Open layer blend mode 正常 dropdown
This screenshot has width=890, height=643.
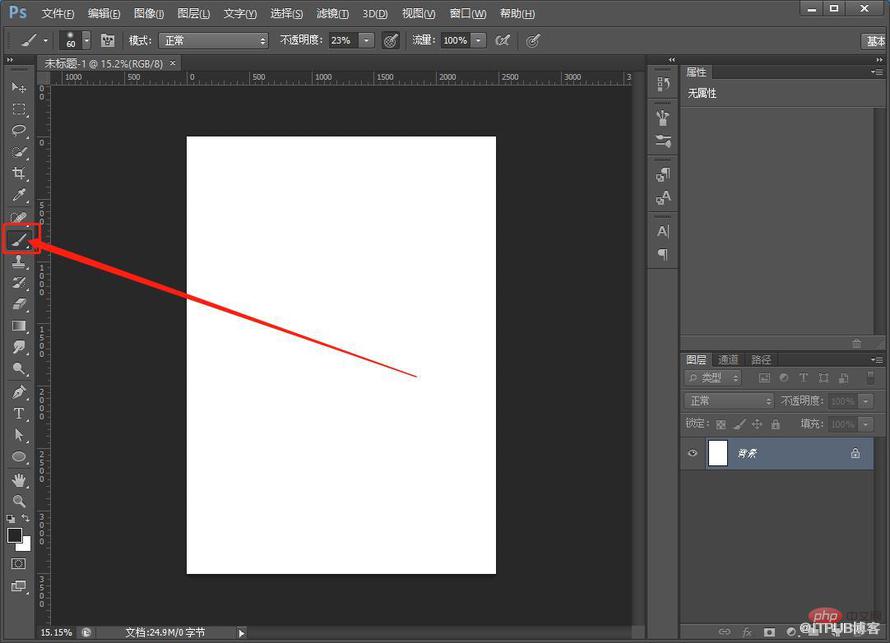click(x=729, y=401)
